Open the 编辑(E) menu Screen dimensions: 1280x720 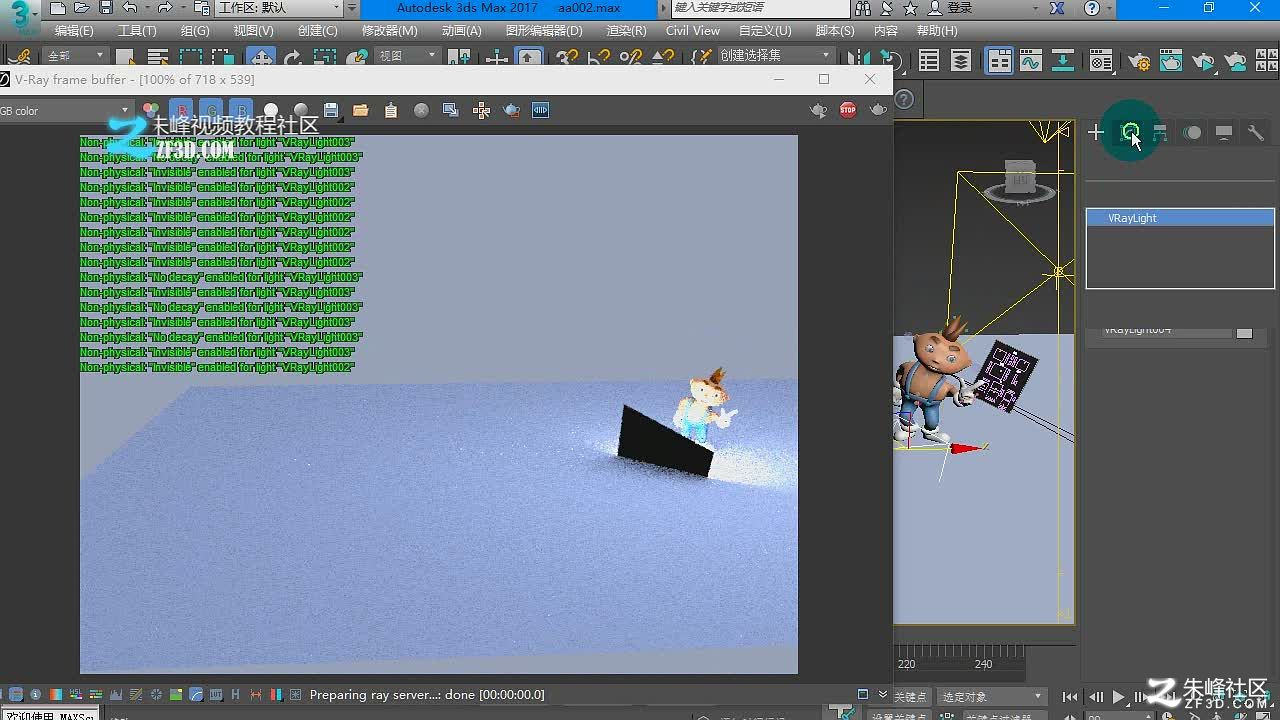74,31
